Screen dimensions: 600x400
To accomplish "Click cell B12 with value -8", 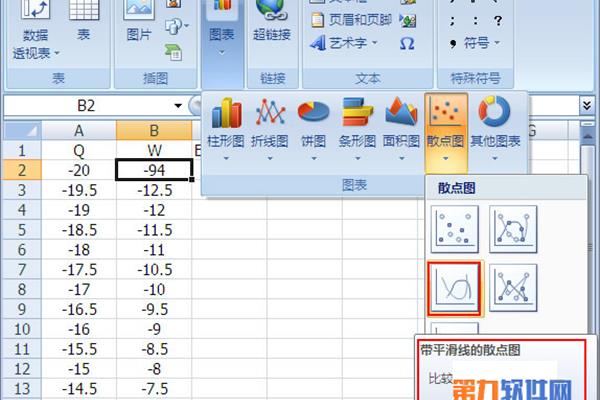I will pyautogui.click(x=154, y=369).
